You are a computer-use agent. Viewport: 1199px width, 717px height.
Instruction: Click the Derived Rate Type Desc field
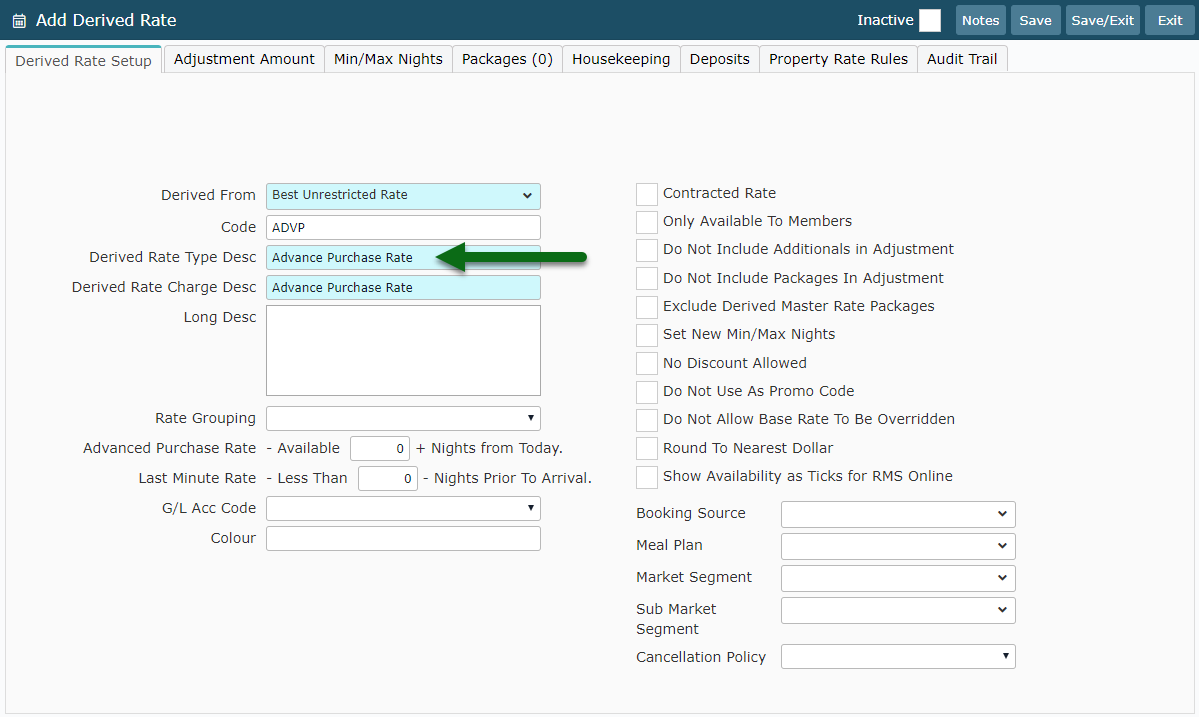point(403,258)
